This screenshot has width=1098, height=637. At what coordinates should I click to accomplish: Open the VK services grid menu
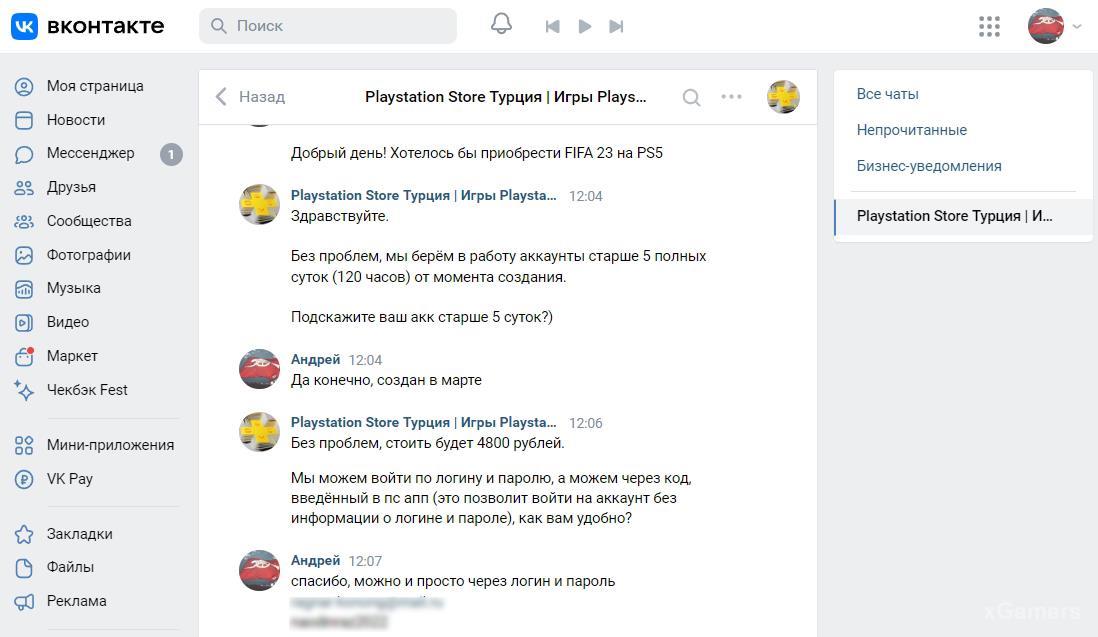click(x=989, y=27)
